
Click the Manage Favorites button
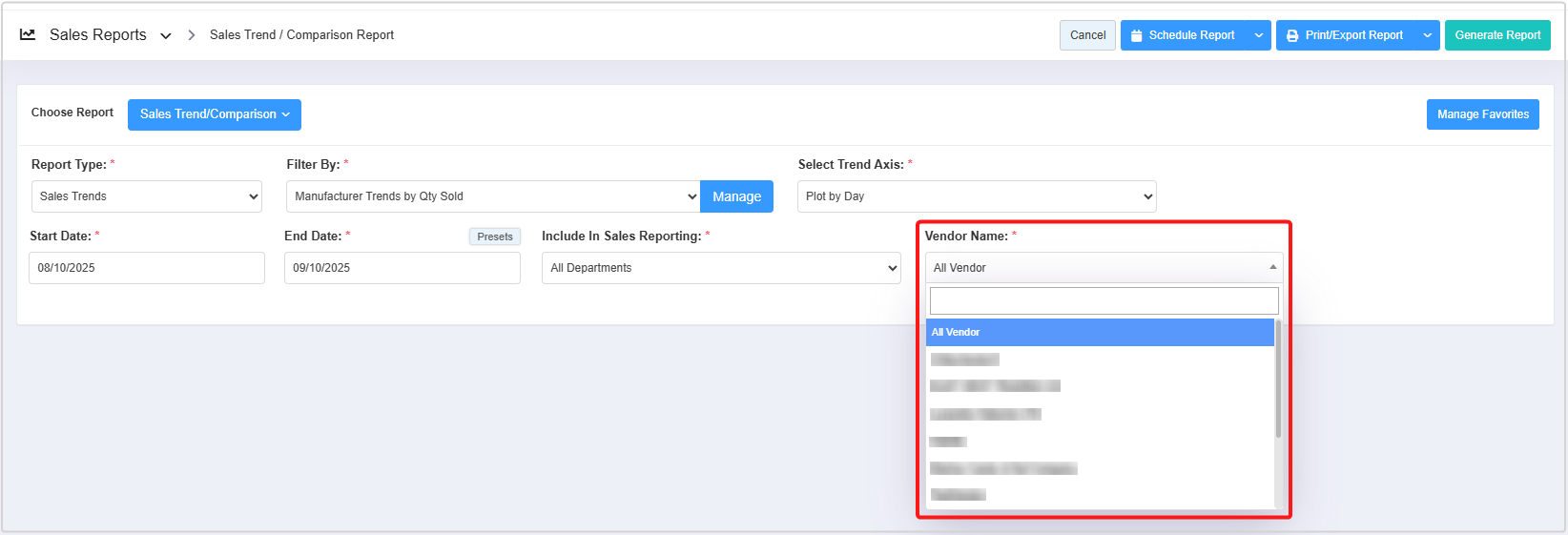click(x=1482, y=114)
